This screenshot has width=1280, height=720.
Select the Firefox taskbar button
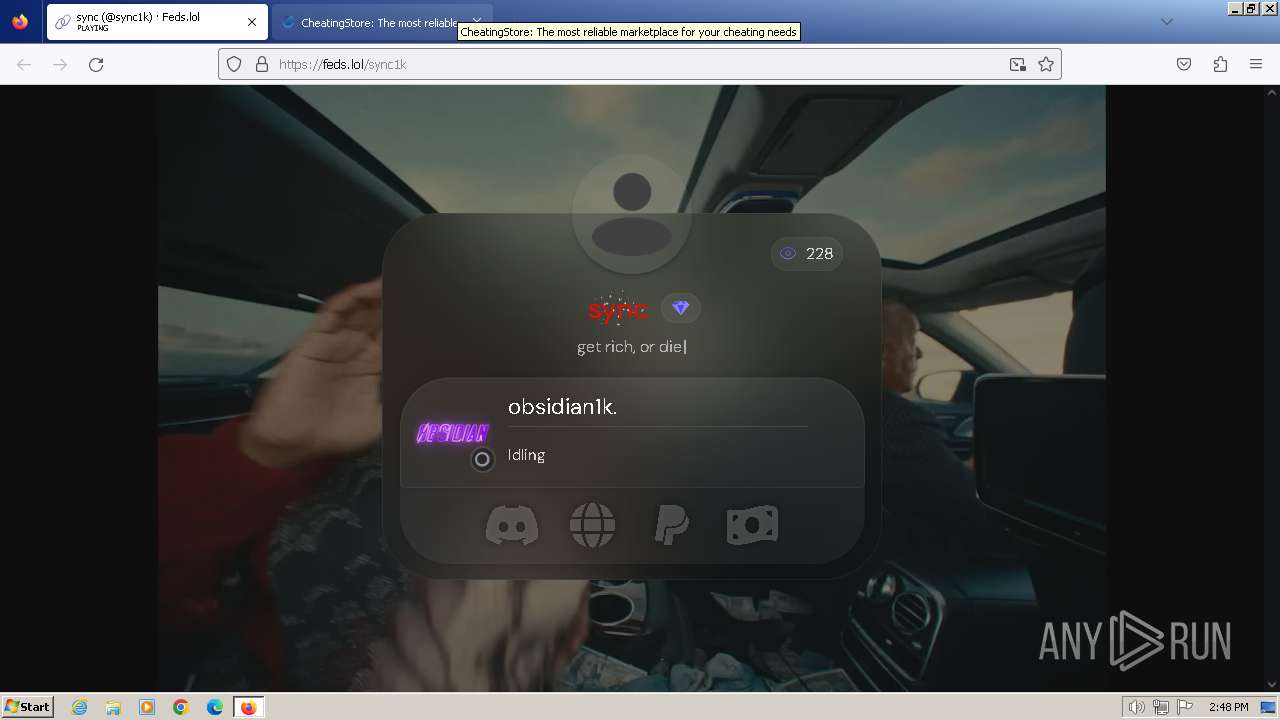coord(248,707)
